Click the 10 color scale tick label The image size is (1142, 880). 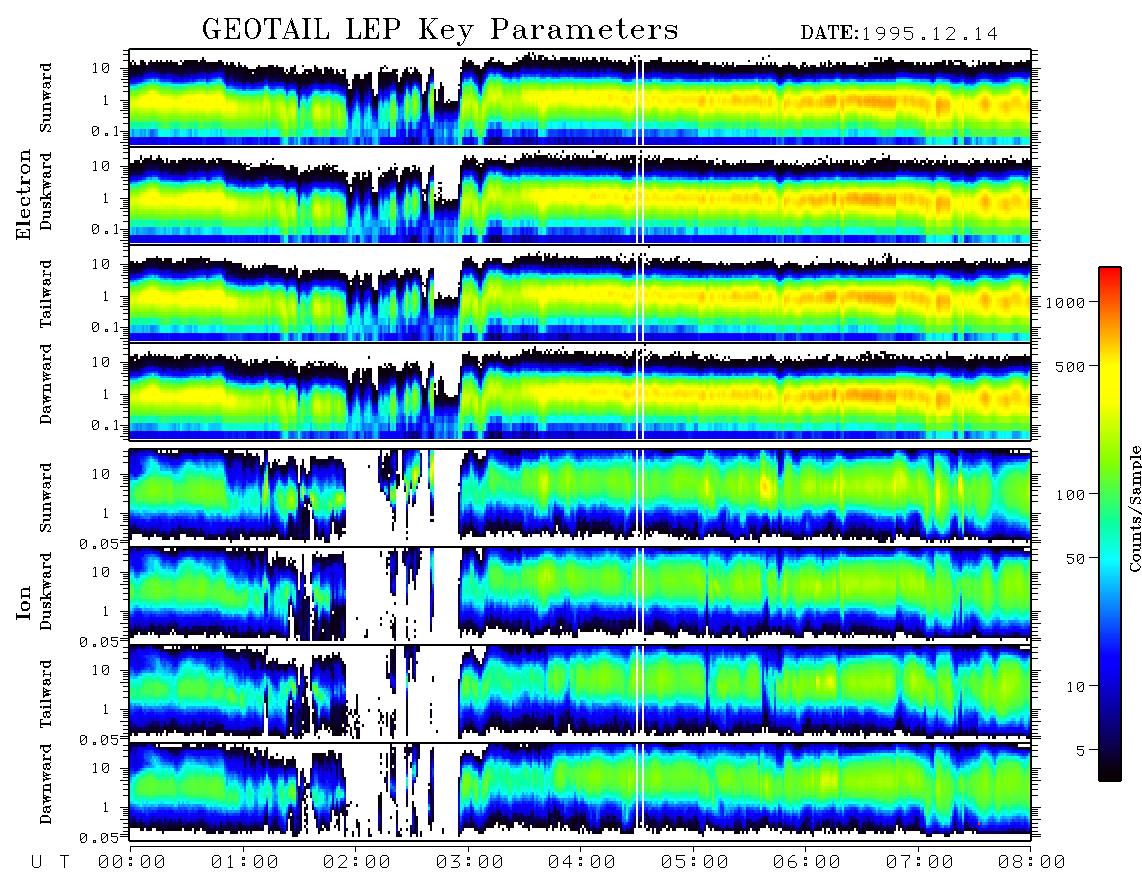point(1075,687)
